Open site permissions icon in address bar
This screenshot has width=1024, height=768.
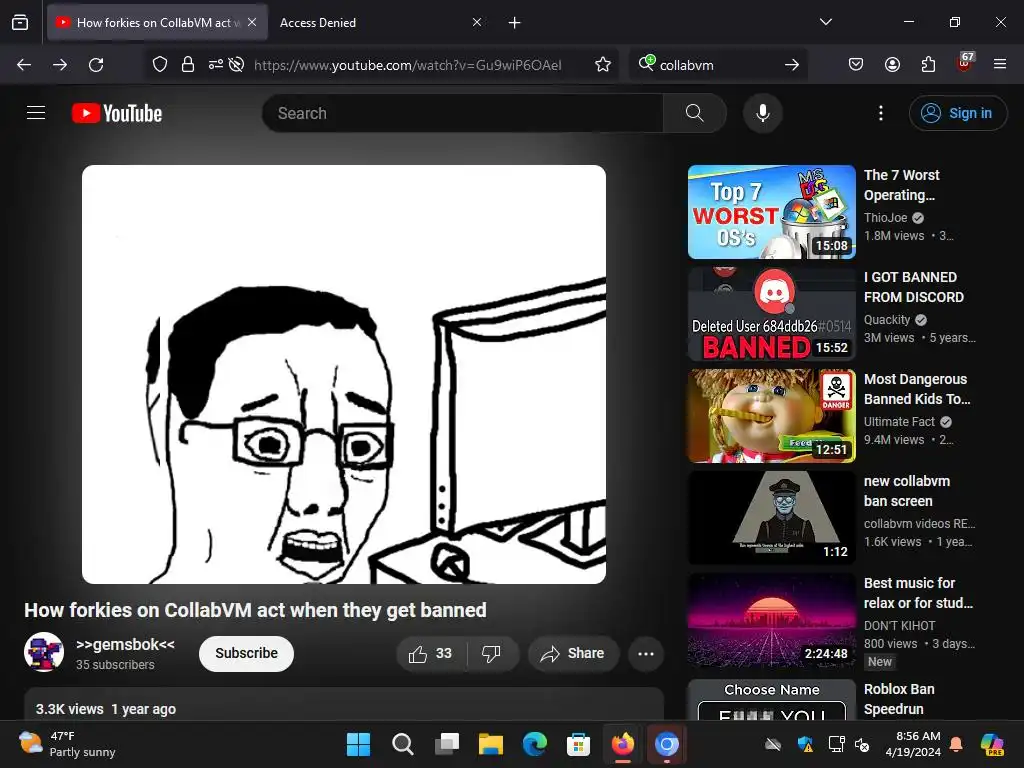(216, 65)
